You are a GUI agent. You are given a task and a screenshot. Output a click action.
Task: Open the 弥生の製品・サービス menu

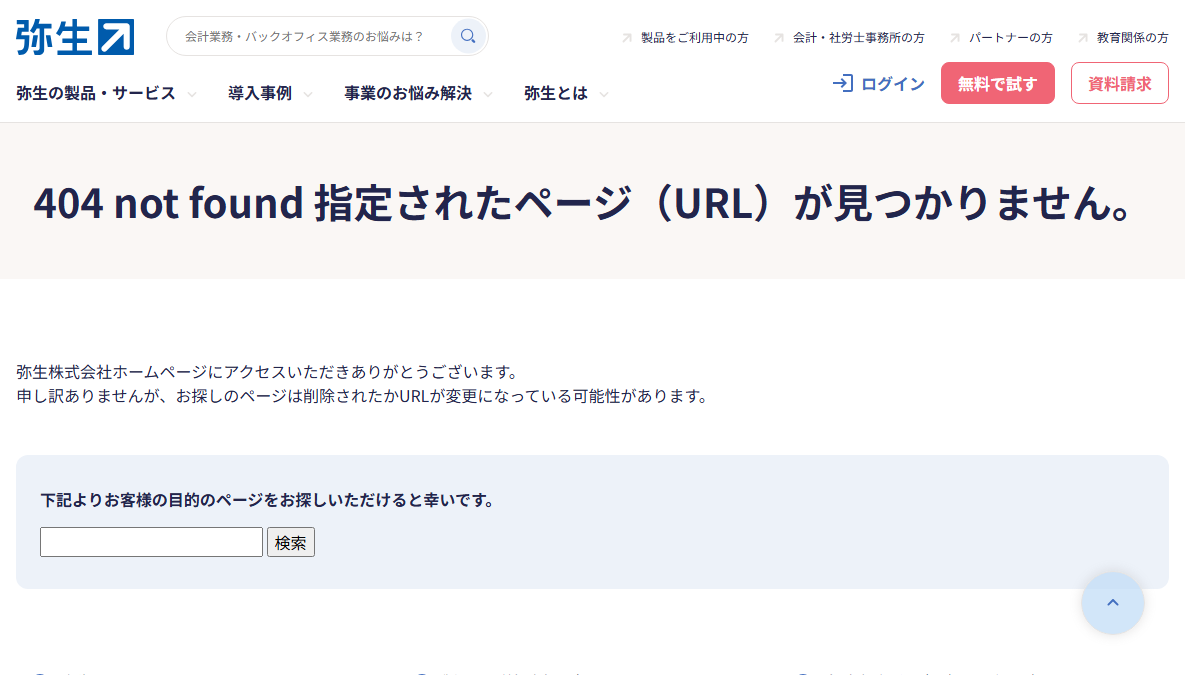pos(96,94)
